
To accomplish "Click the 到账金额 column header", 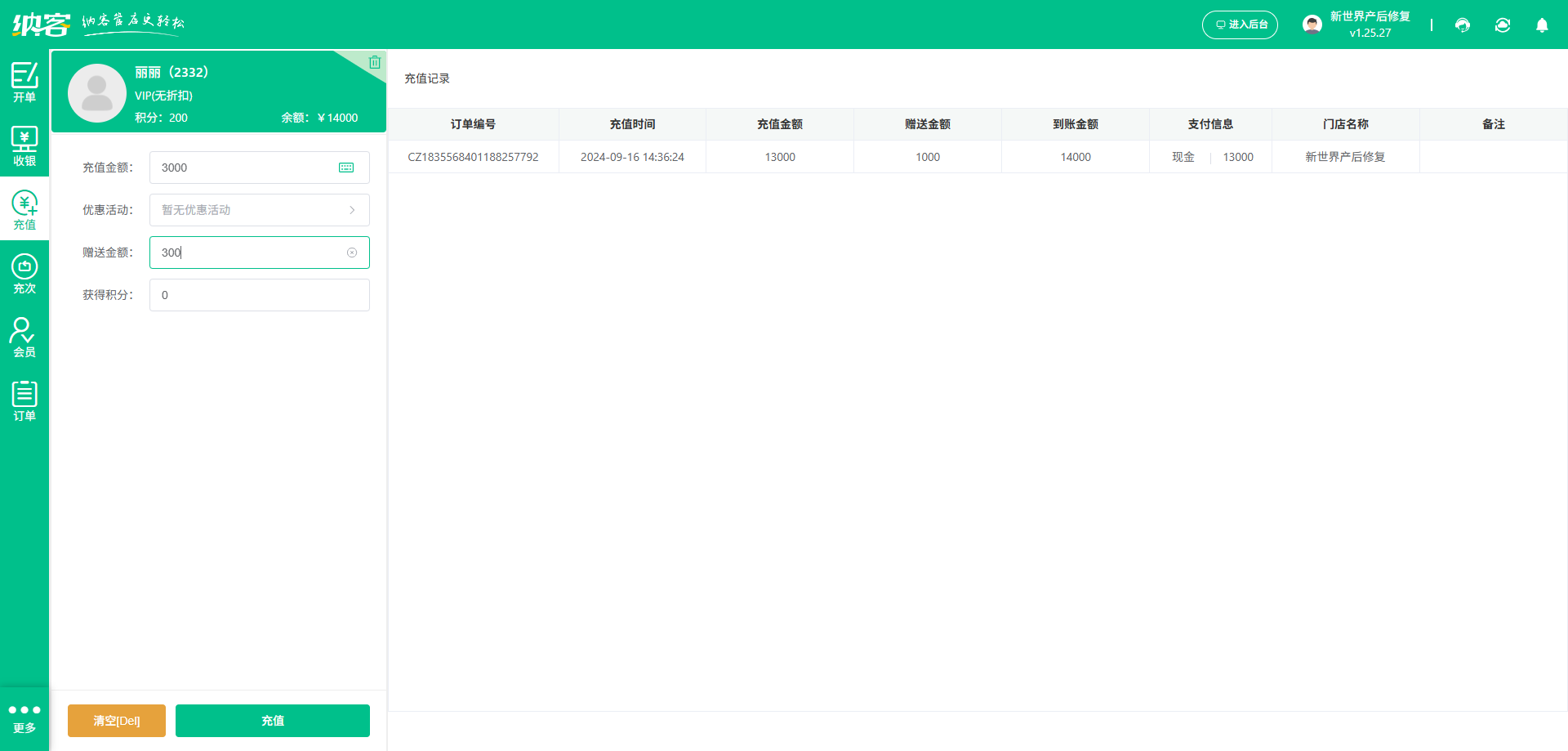I will point(1076,124).
